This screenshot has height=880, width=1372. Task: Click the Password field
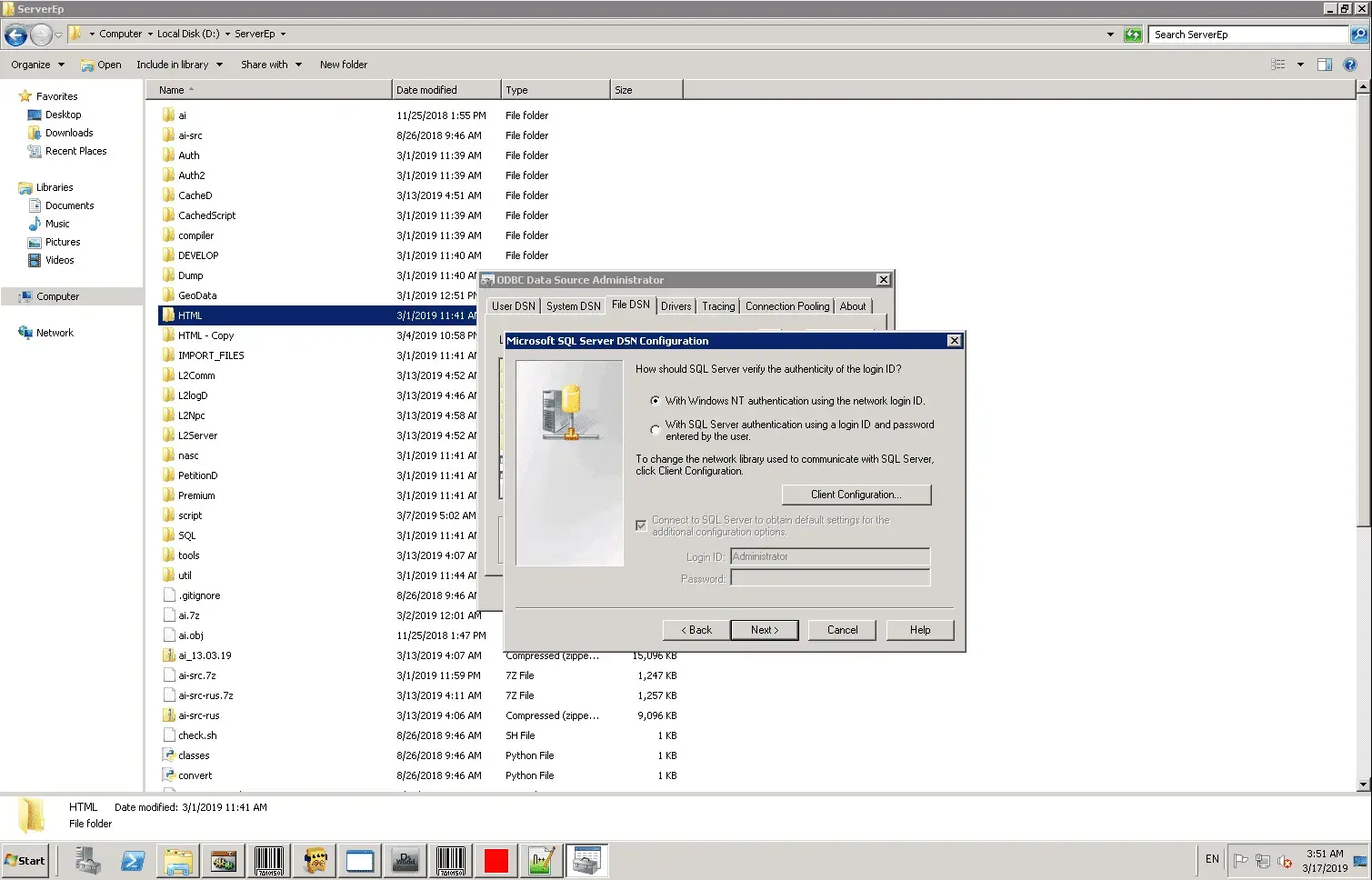point(830,578)
